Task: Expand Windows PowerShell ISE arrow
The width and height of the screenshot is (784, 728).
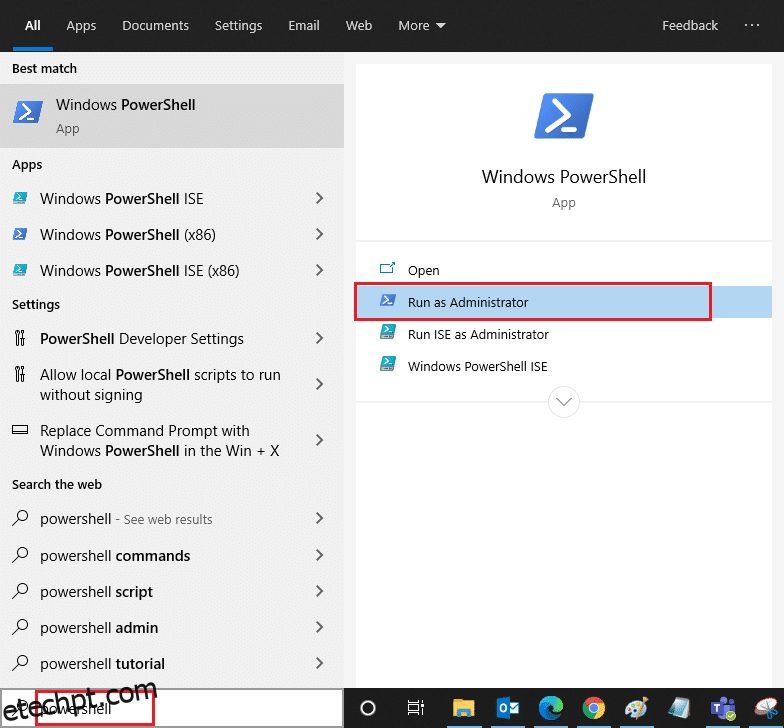Action: pyautogui.click(x=320, y=198)
